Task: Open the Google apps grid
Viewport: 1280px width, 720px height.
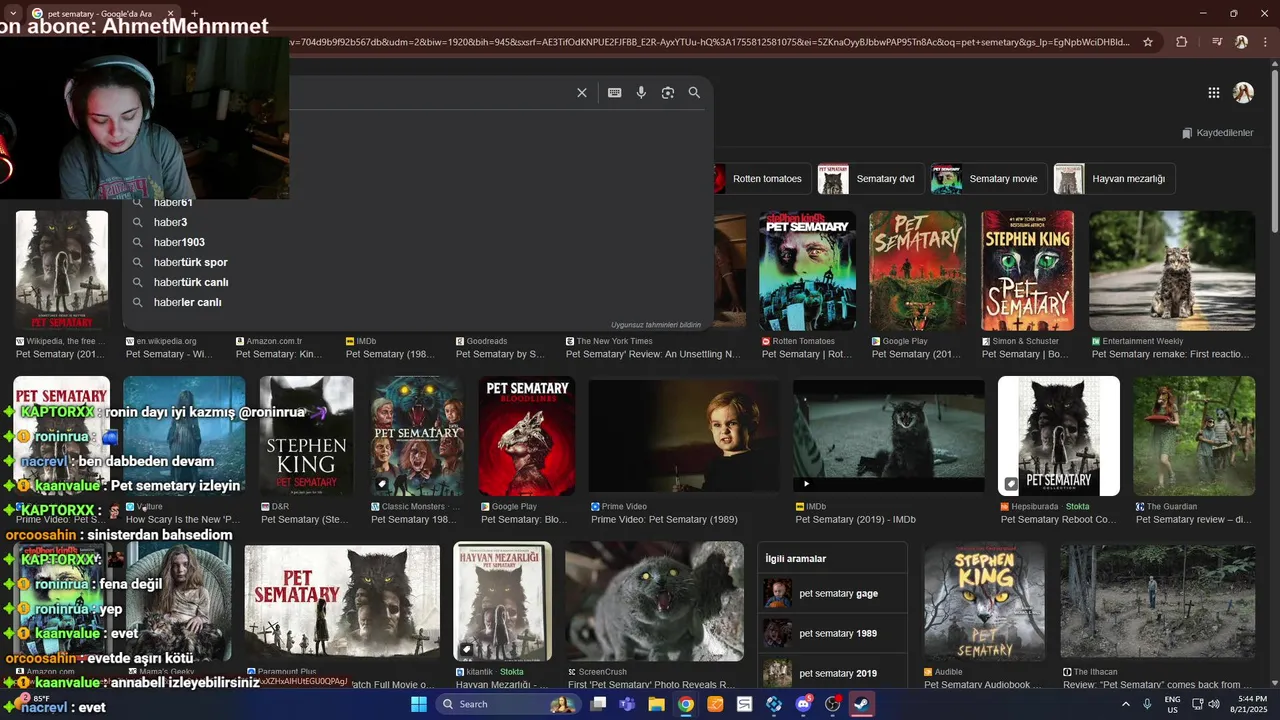Action: tap(1213, 93)
